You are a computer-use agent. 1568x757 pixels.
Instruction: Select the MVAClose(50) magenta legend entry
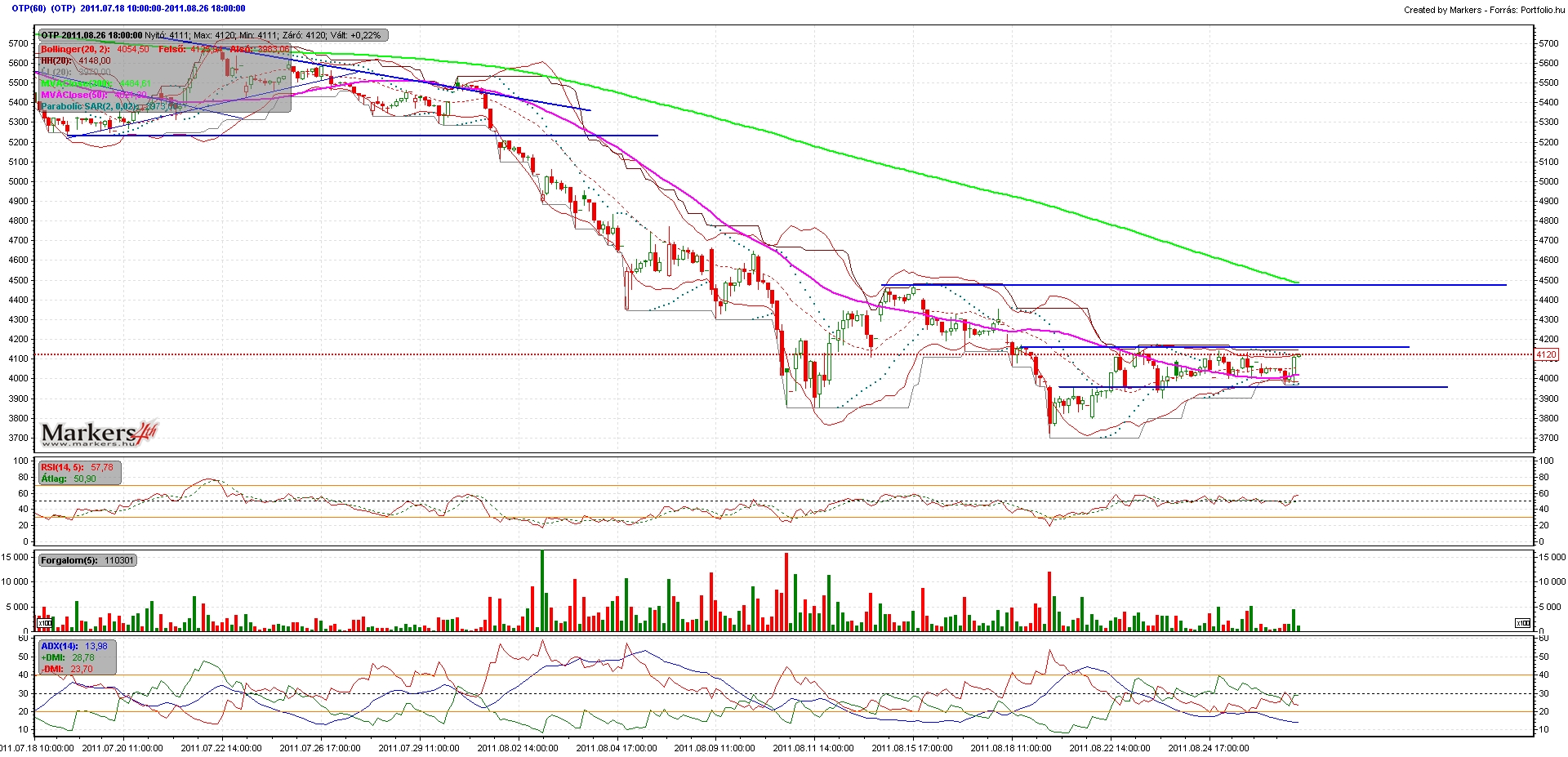point(94,95)
